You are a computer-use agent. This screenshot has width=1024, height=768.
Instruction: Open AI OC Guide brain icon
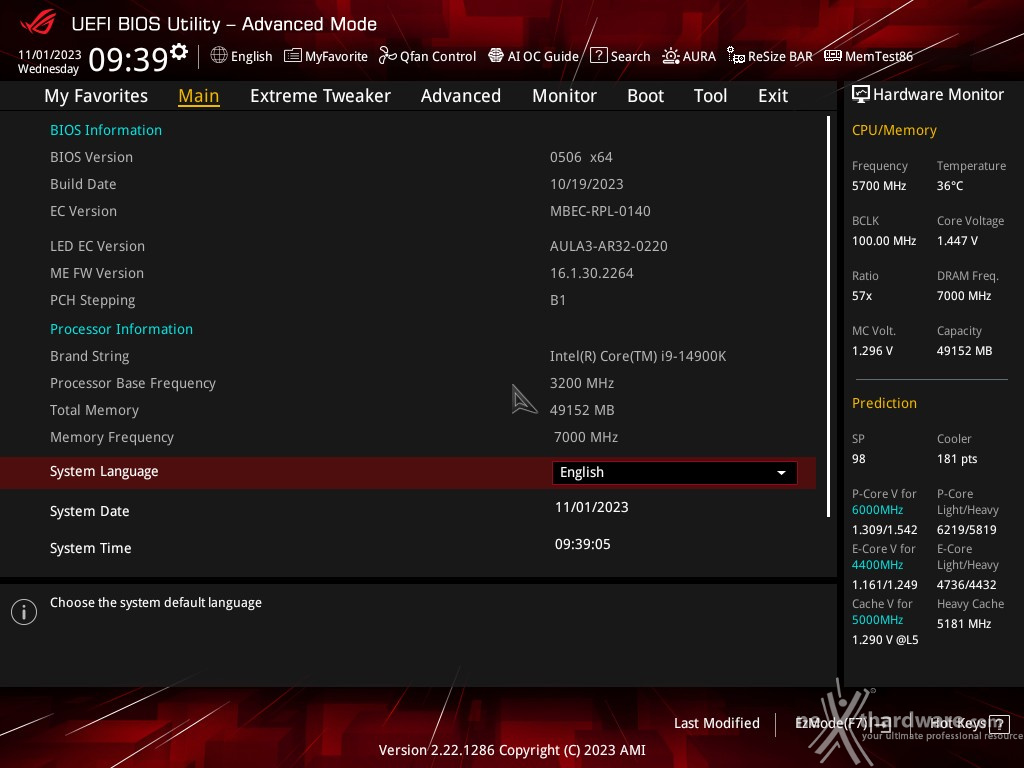[x=496, y=56]
